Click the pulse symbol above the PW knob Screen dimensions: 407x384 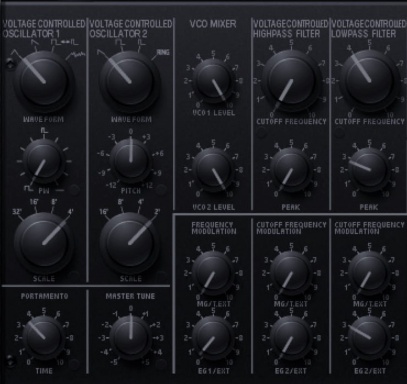44,131
